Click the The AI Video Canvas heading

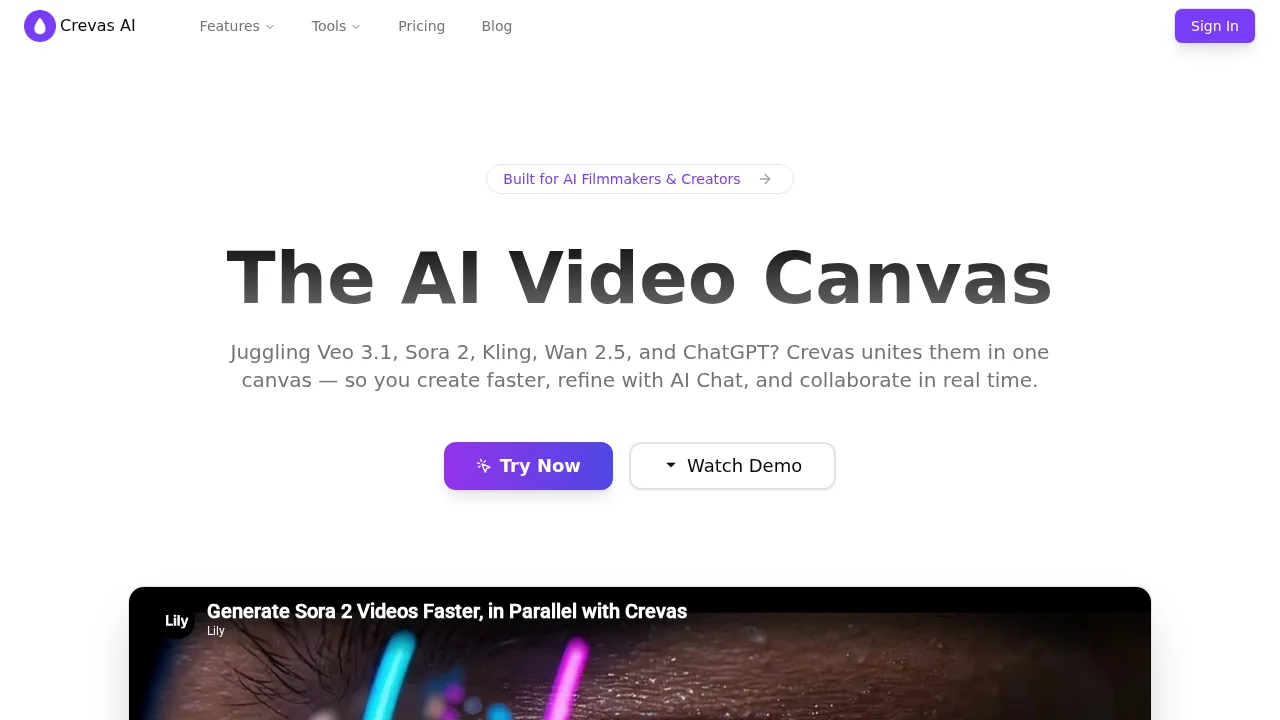(x=640, y=277)
